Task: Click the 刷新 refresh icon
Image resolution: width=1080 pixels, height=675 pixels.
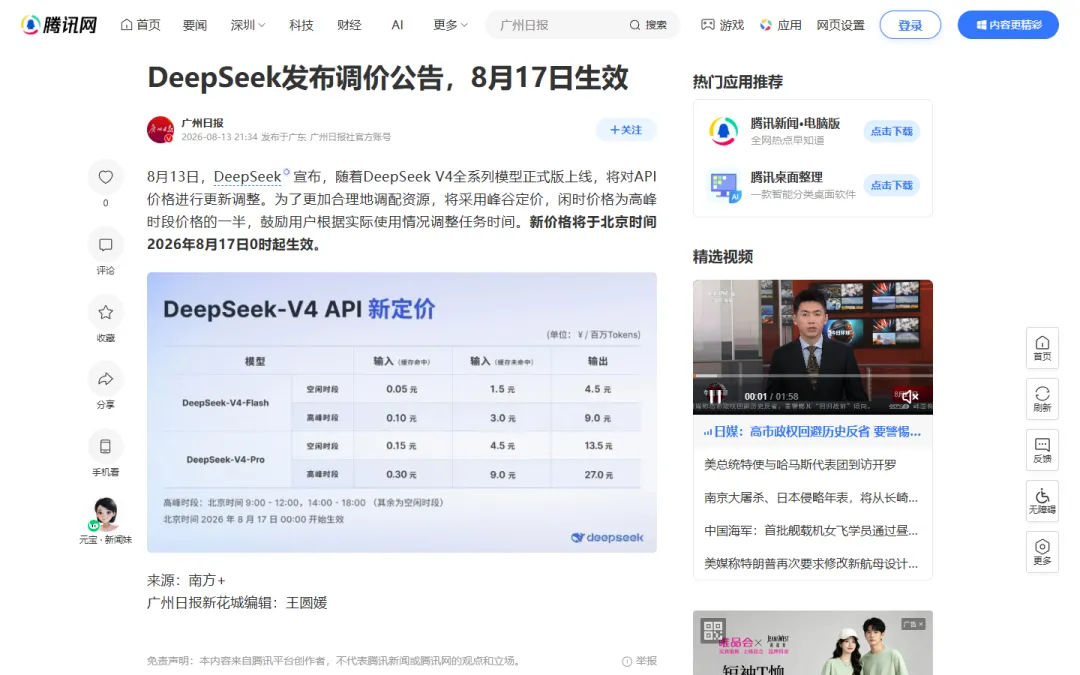Action: tap(1042, 399)
